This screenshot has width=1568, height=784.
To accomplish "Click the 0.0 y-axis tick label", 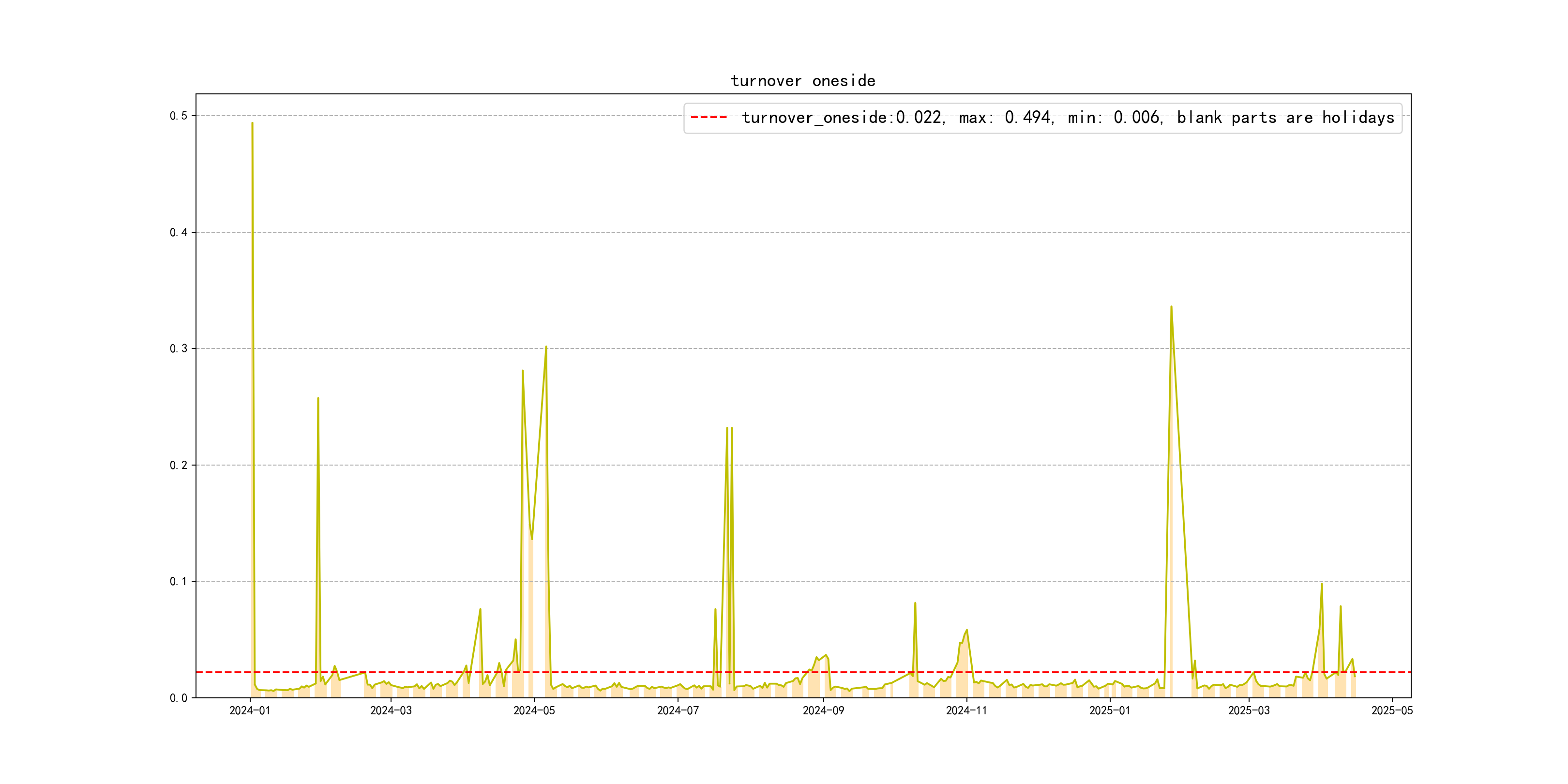I will click(179, 698).
